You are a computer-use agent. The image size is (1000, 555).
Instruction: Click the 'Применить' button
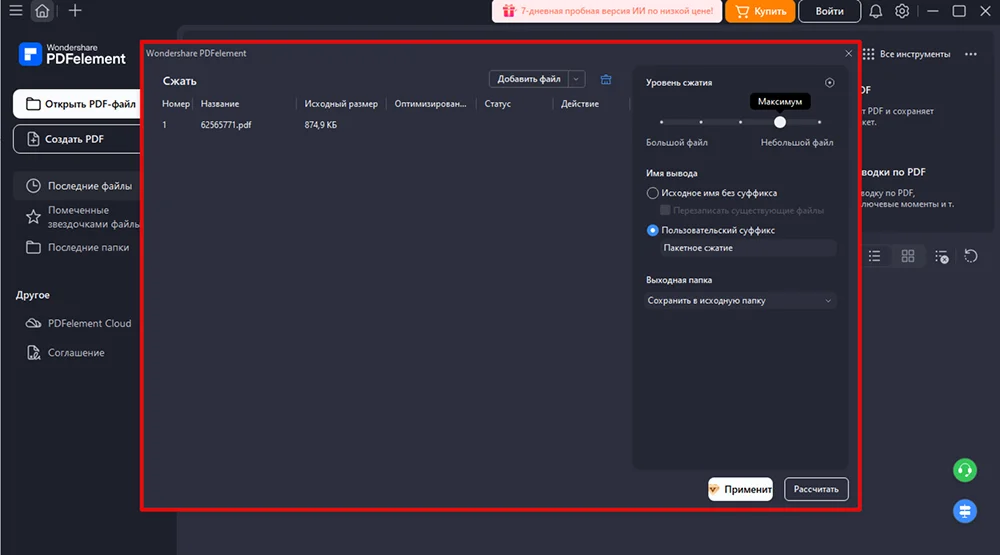click(x=740, y=489)
